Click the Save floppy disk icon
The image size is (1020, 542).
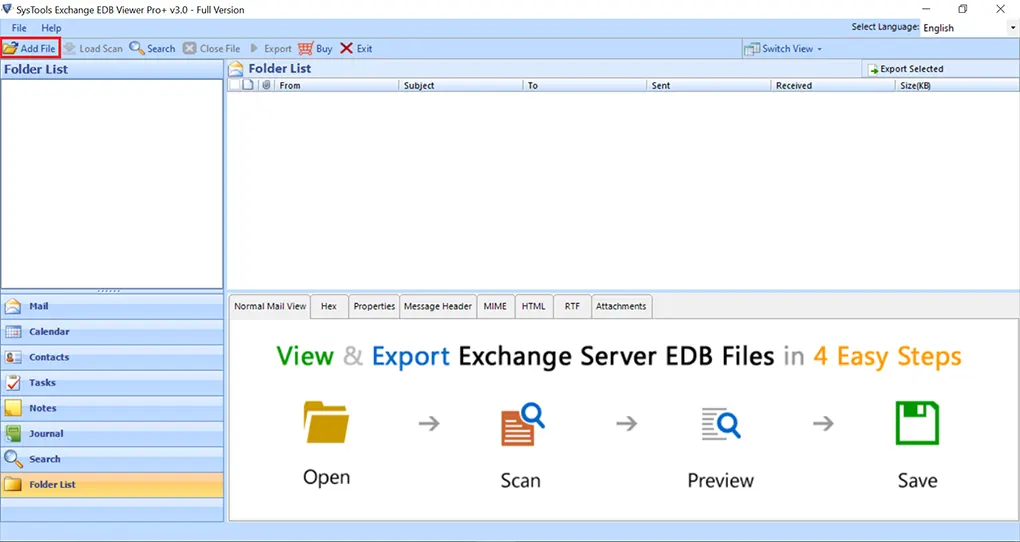coord(917,423)
